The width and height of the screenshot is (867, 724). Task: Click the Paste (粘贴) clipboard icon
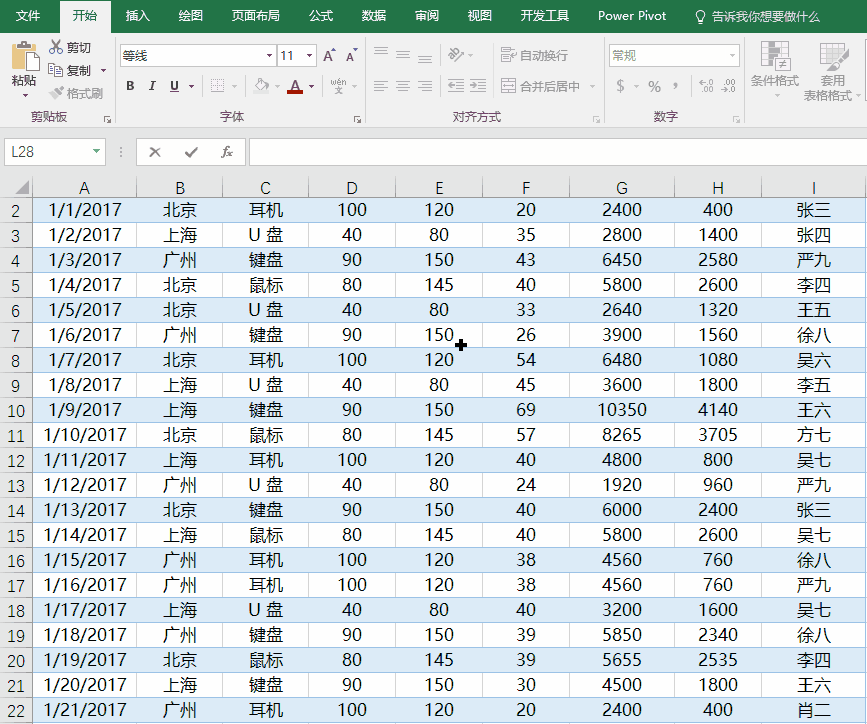coord(24,56)
